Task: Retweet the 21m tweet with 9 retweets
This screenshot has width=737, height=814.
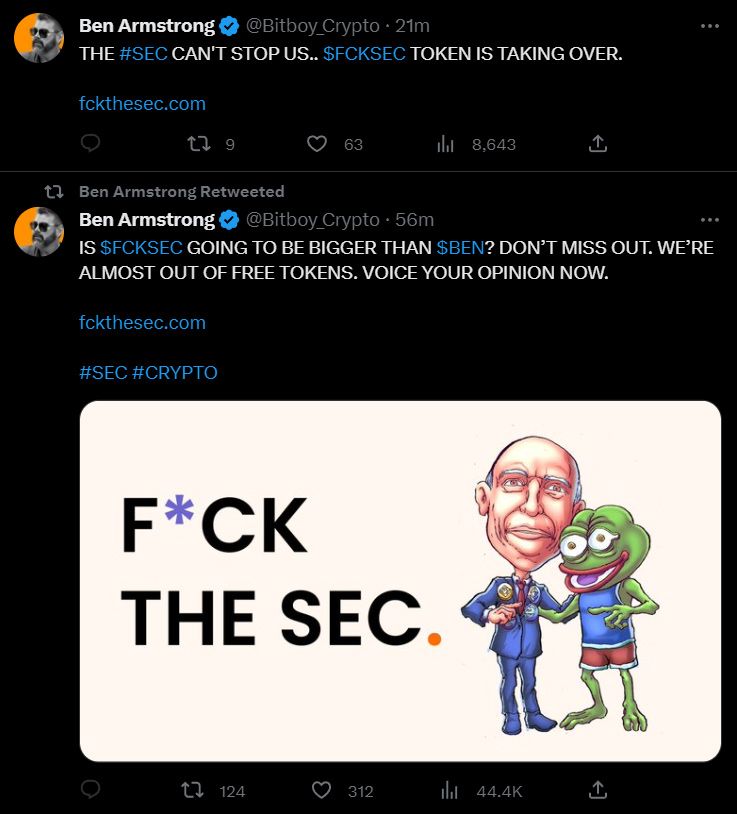Action: 199,143
